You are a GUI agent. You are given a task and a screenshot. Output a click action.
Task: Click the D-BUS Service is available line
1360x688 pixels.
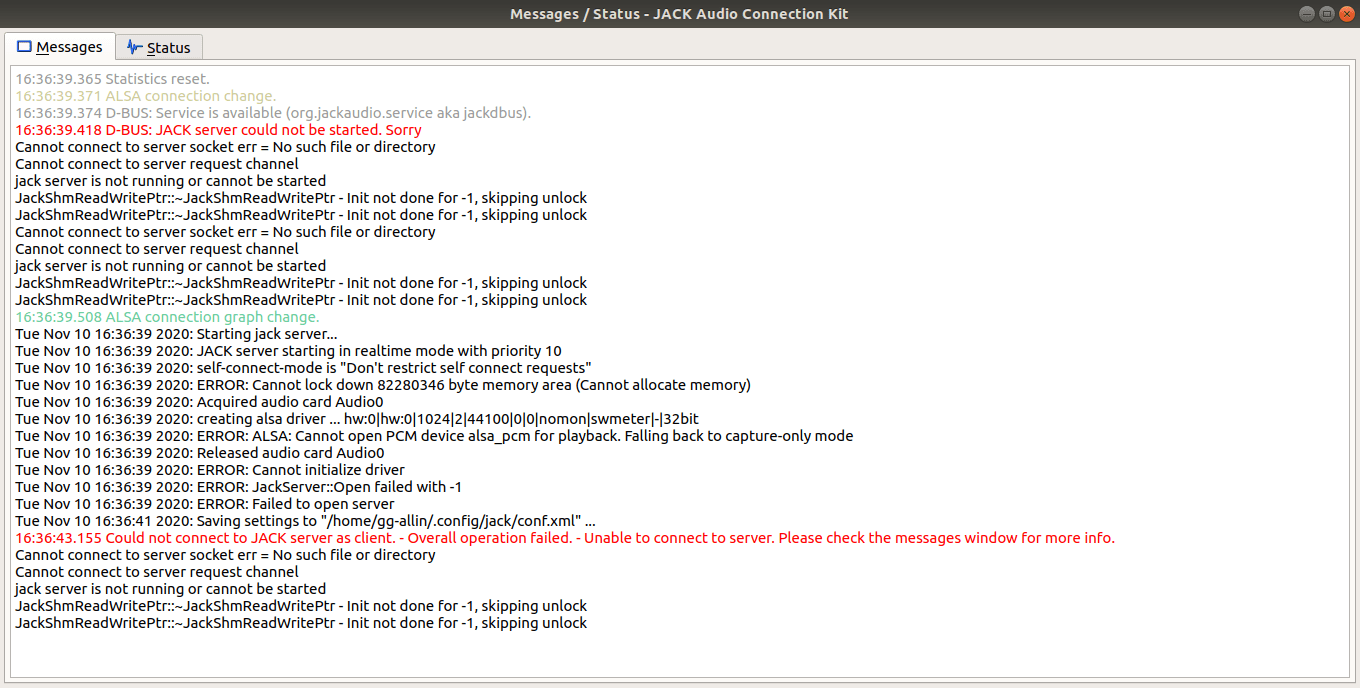[x=273, y=113]
